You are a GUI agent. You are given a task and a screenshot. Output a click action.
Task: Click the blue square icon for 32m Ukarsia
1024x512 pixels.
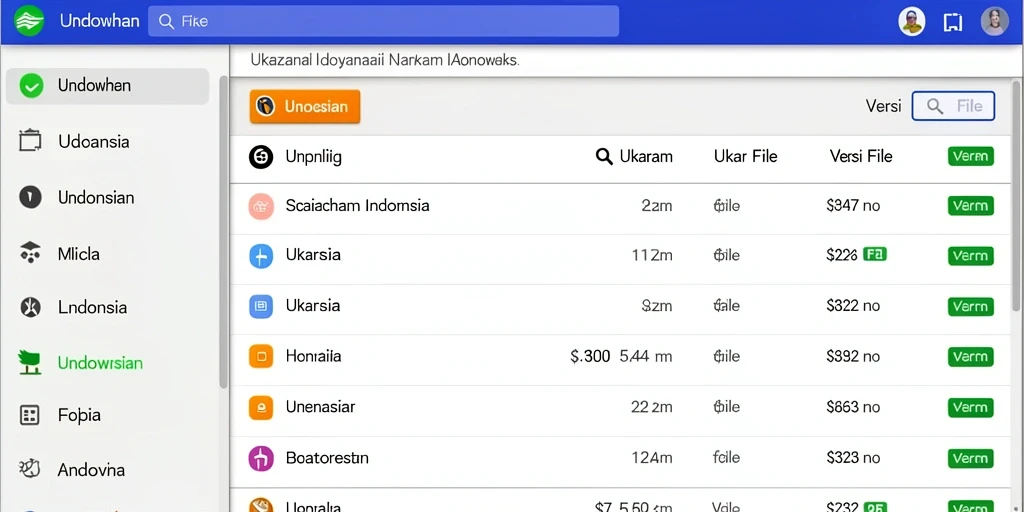pyautogui.click(x=261, y=306)
